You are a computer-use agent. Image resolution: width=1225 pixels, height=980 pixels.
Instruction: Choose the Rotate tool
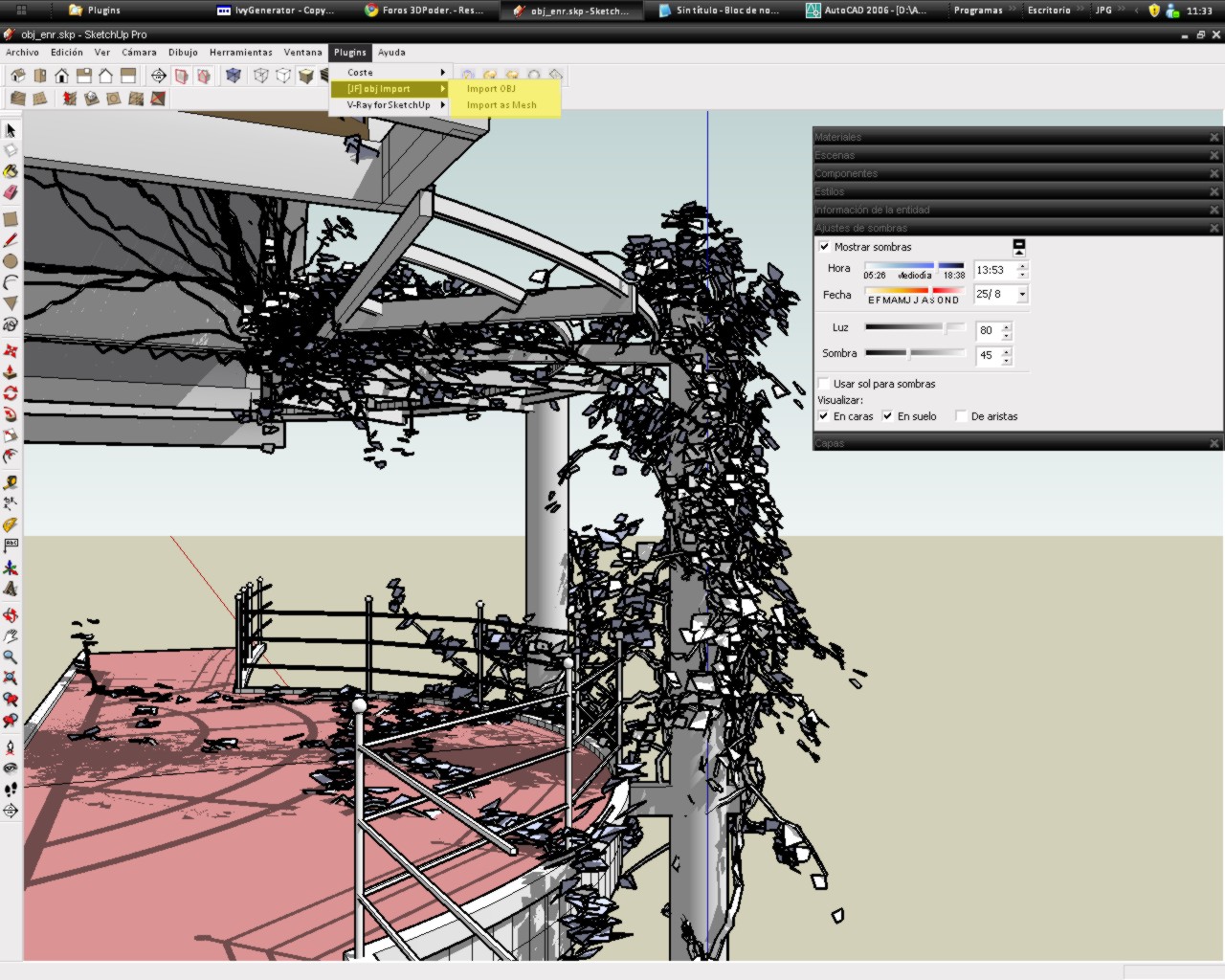11,393
